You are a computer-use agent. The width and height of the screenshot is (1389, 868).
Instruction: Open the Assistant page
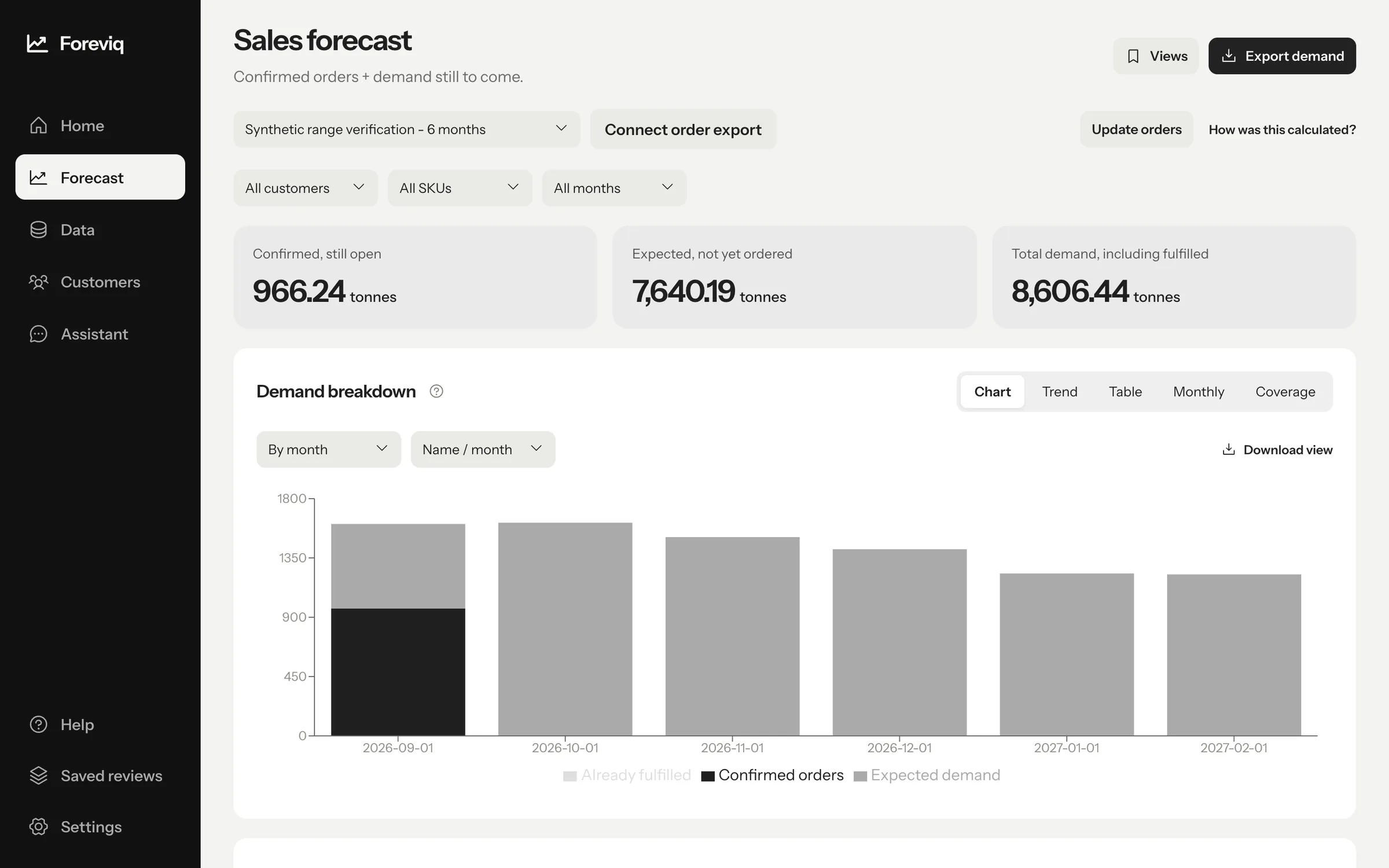click(x=100, y=334)
